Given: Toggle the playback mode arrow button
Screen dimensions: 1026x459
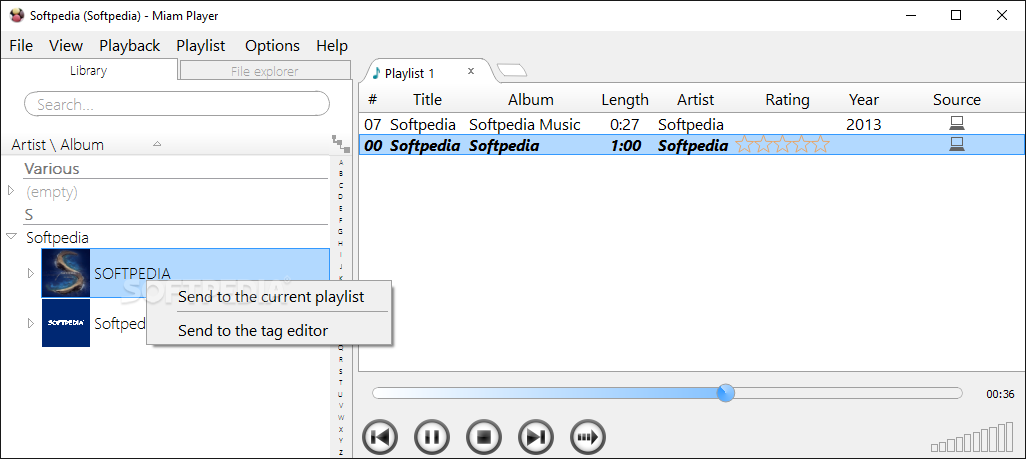Looking at the screenshot, I should (x=588, y=437).
